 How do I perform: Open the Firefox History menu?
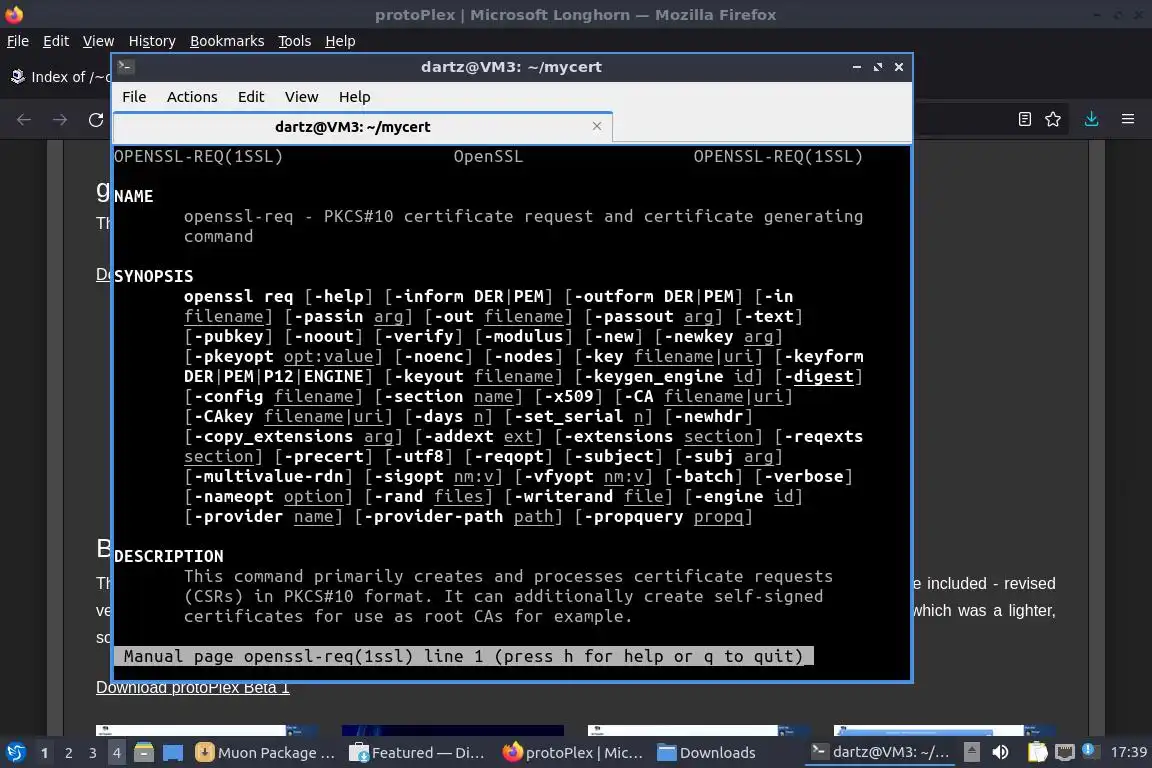152,41
